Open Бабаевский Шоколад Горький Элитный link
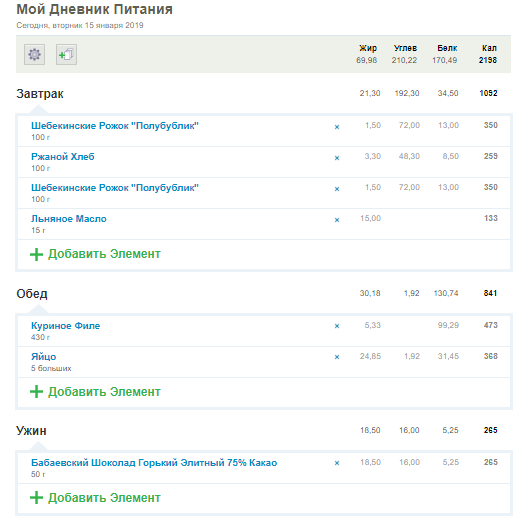The height and width of the screenshot is (524, 529). point(154,463)
